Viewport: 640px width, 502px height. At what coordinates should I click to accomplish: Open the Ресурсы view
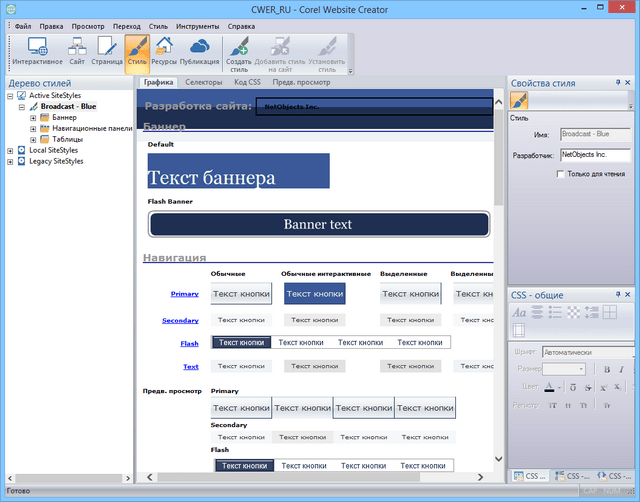[165, 52]
